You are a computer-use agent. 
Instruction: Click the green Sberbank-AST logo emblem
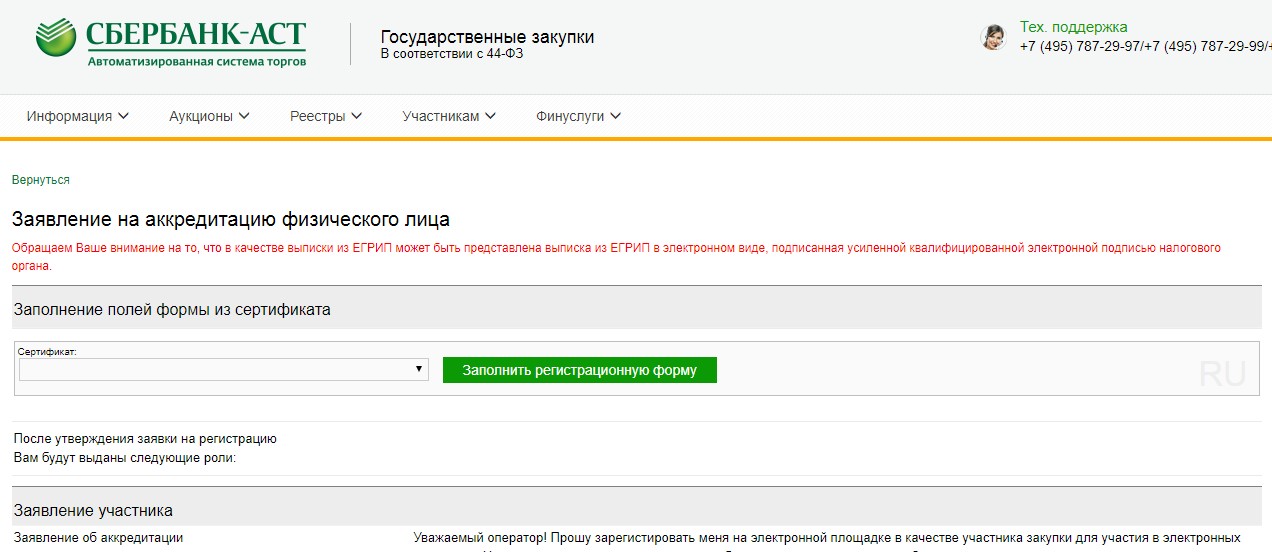57,39
